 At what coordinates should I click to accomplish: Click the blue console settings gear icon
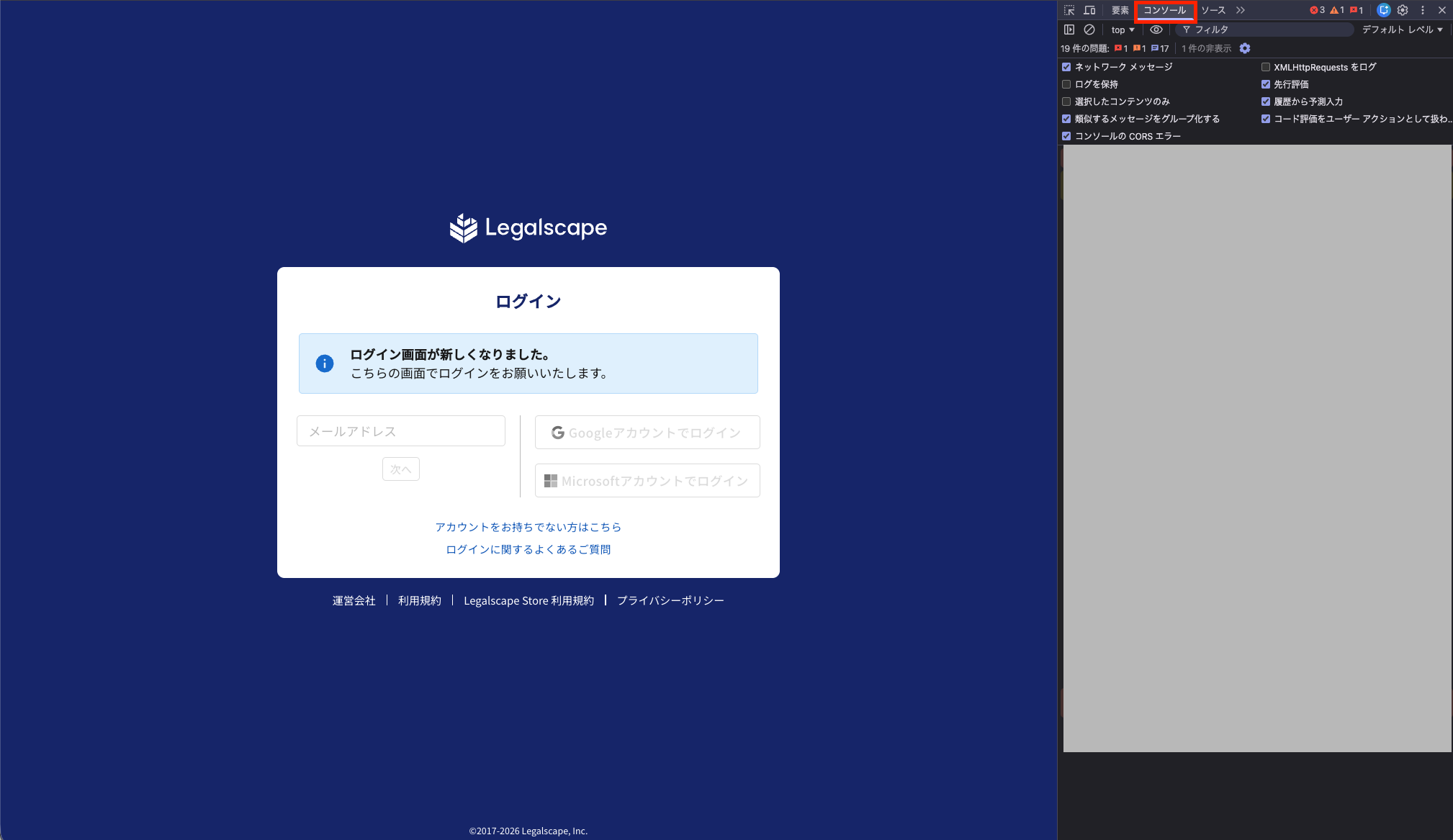point(1245,48)
